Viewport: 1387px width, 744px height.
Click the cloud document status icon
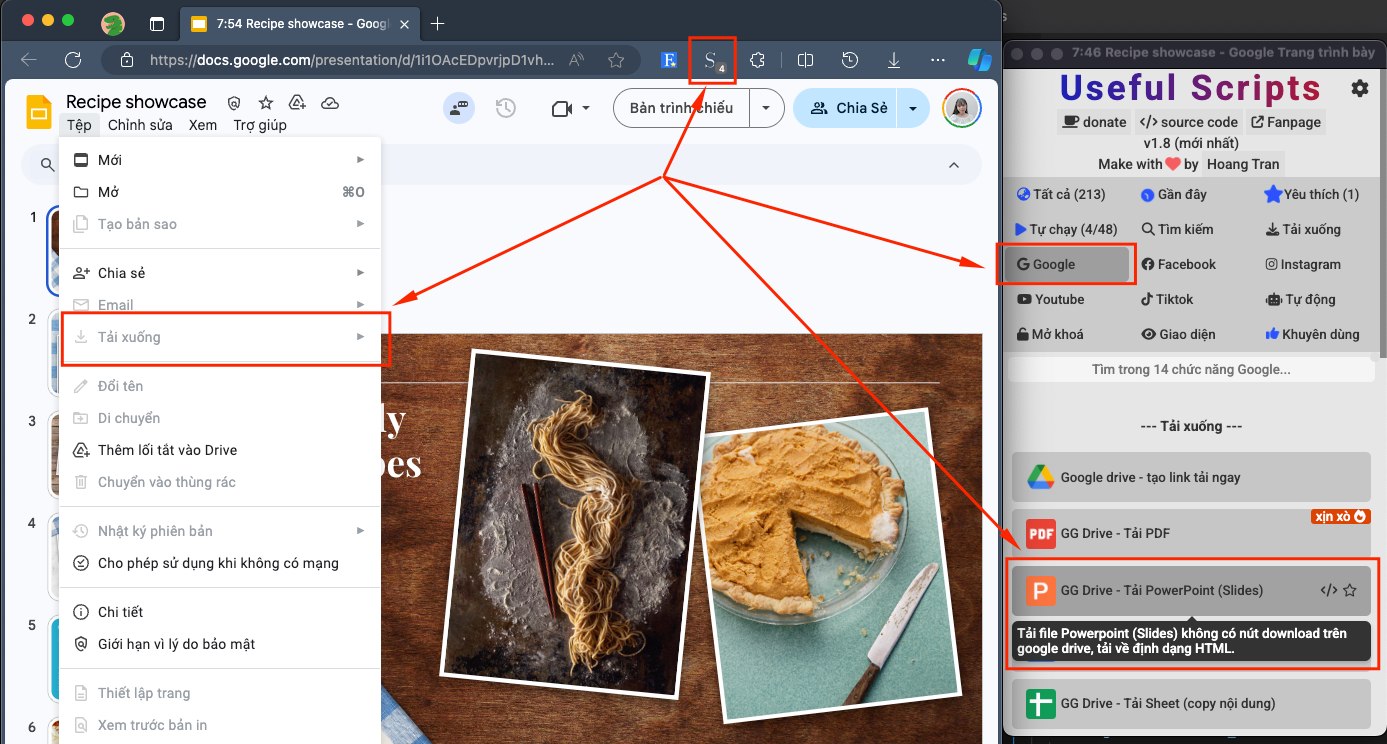[329, 102]
